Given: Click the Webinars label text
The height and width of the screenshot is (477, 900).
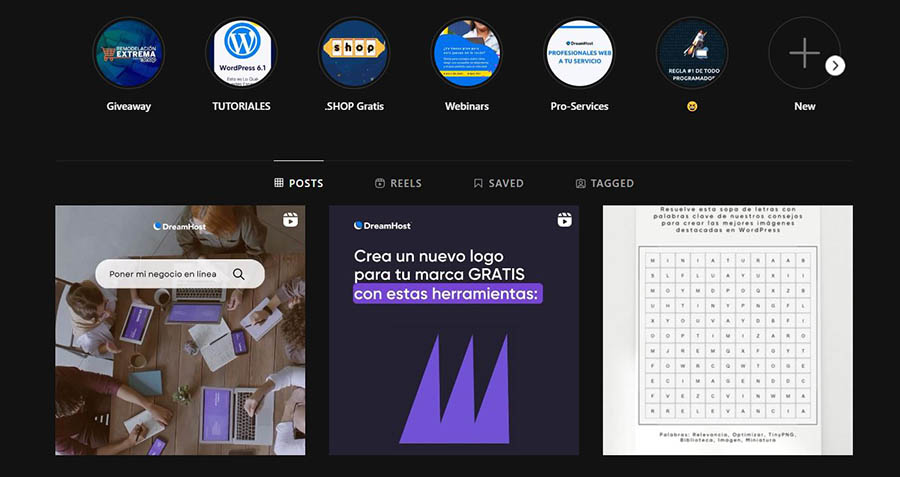Looking at the screenshot, I should click(466, 106).
